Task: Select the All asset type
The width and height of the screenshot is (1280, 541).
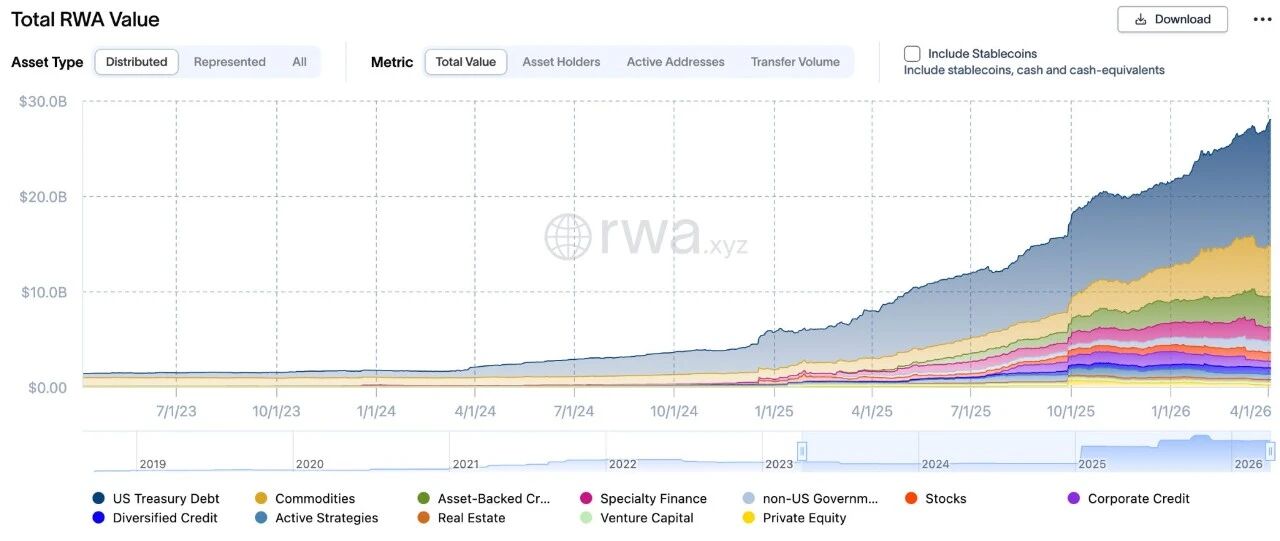Action: click(299, 62)
